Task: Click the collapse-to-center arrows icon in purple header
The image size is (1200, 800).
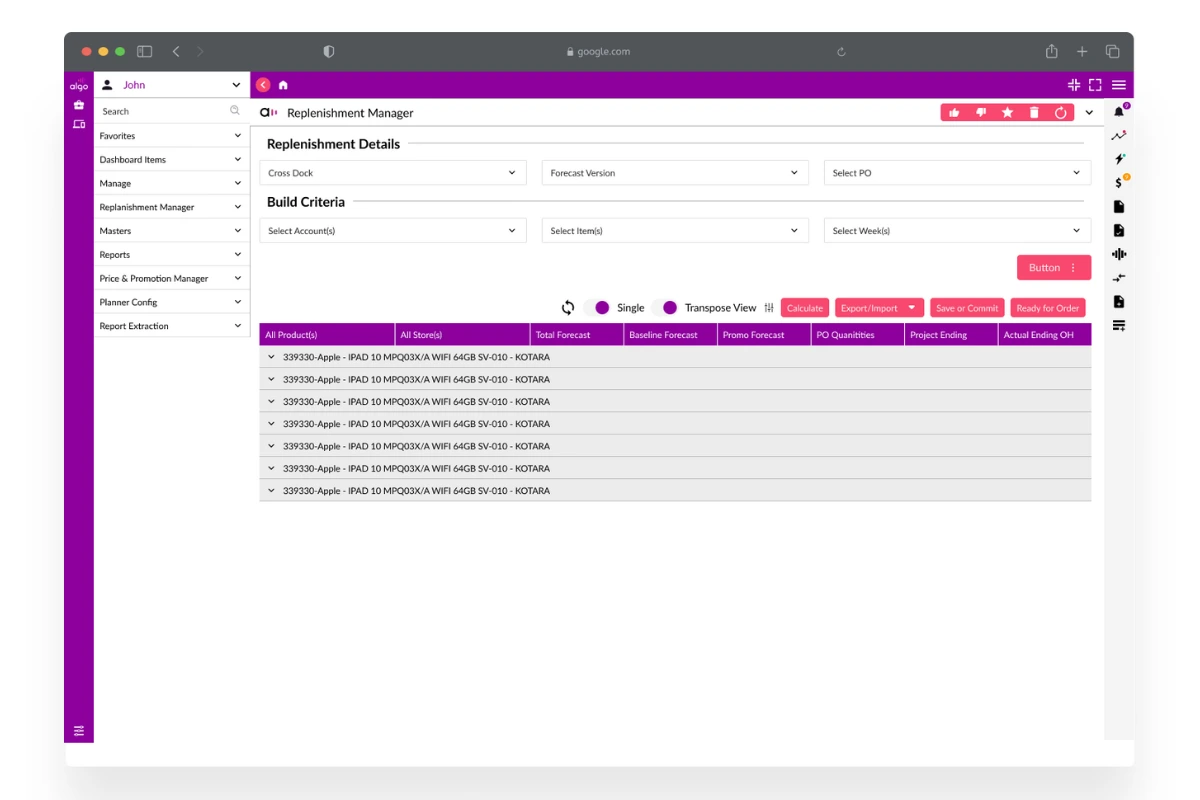Action: pyautogui.click(x=1074, y=85)
